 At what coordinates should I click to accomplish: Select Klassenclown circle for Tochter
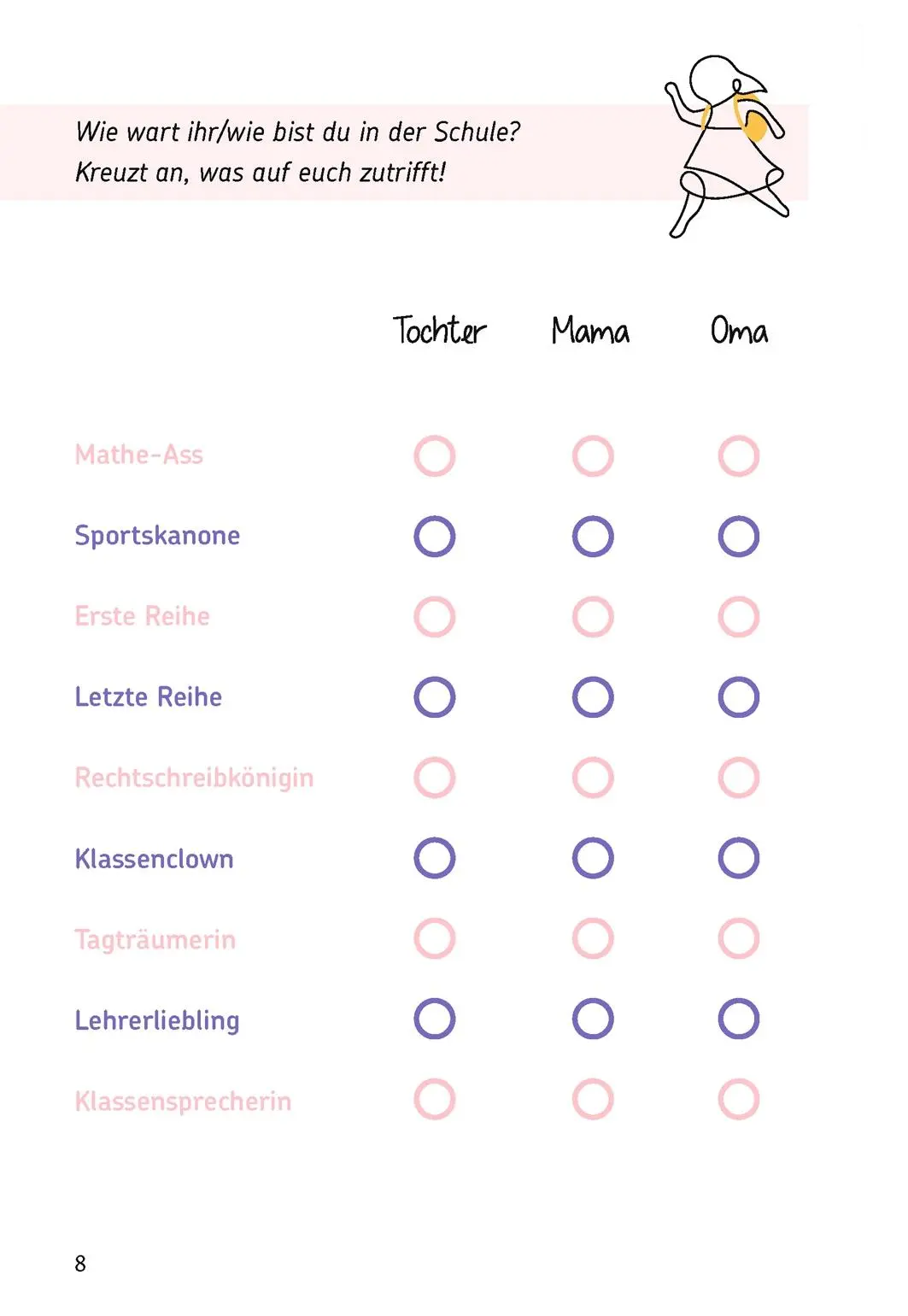(x=435, y=858)
